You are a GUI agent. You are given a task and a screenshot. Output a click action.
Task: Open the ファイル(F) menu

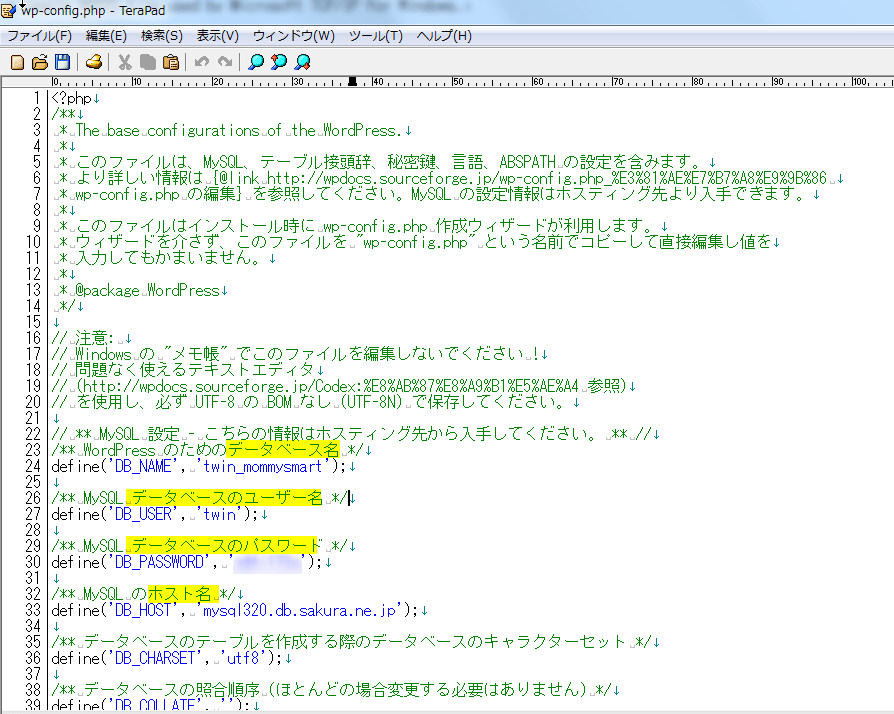tap(39, 36)
